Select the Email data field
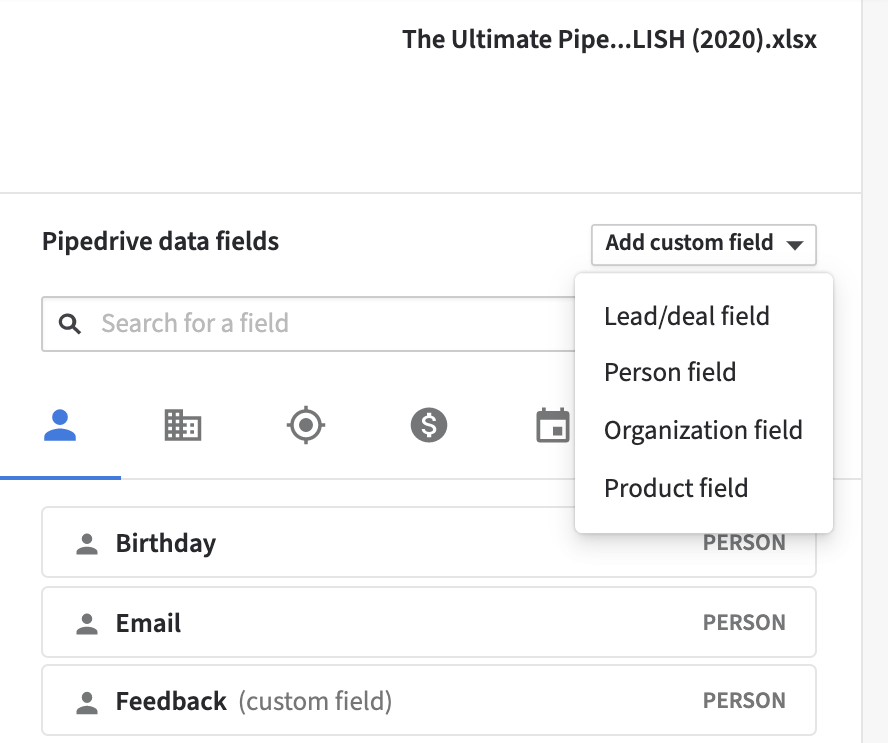888x743 pixels. point(148,624)
